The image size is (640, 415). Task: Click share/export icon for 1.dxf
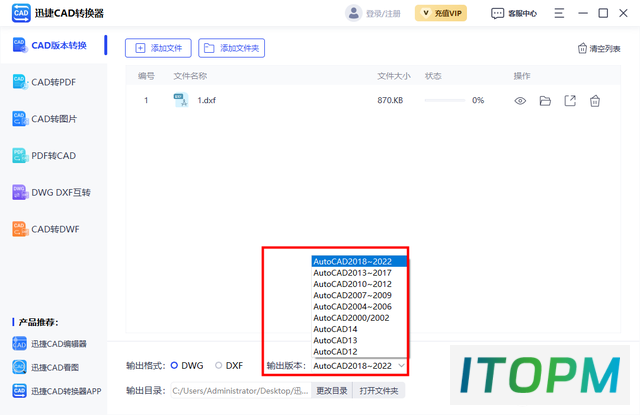pos(570,101)
